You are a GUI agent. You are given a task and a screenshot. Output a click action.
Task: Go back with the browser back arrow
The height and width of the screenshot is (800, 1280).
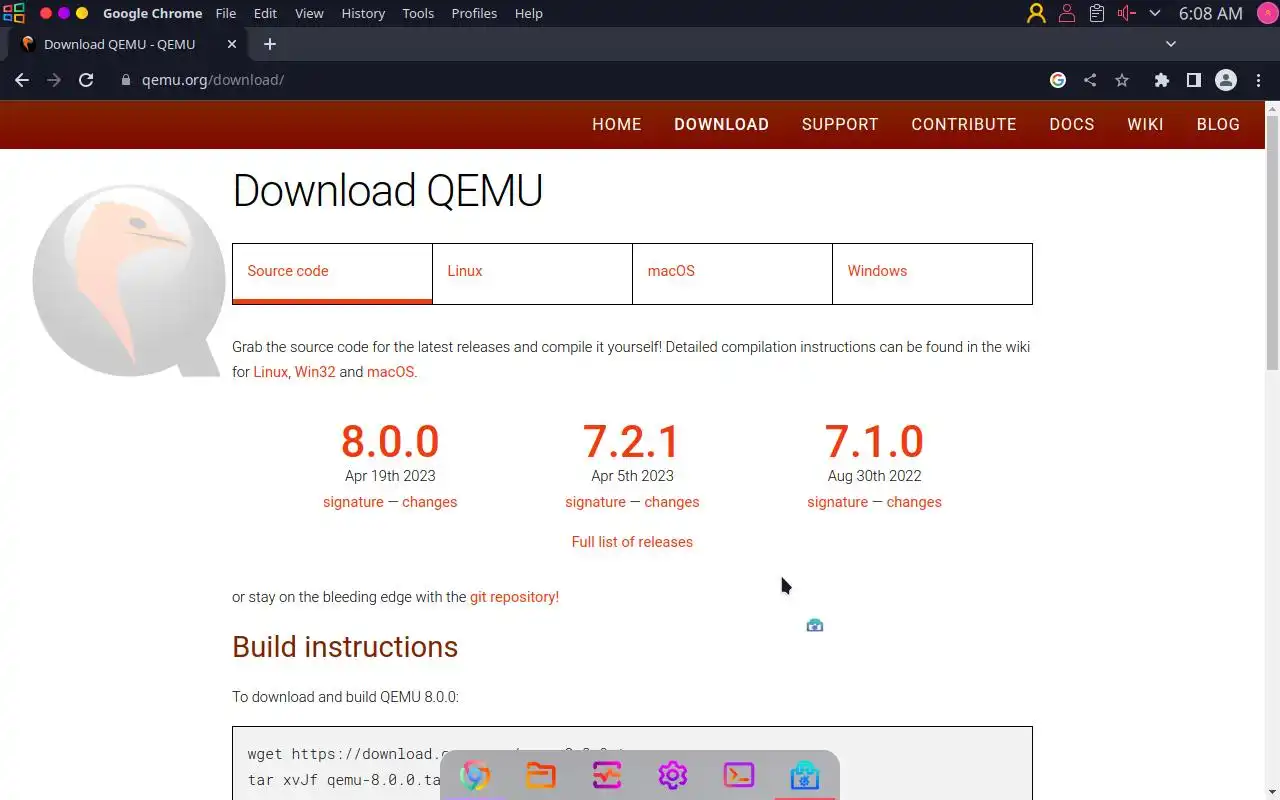tap(22, 80)
